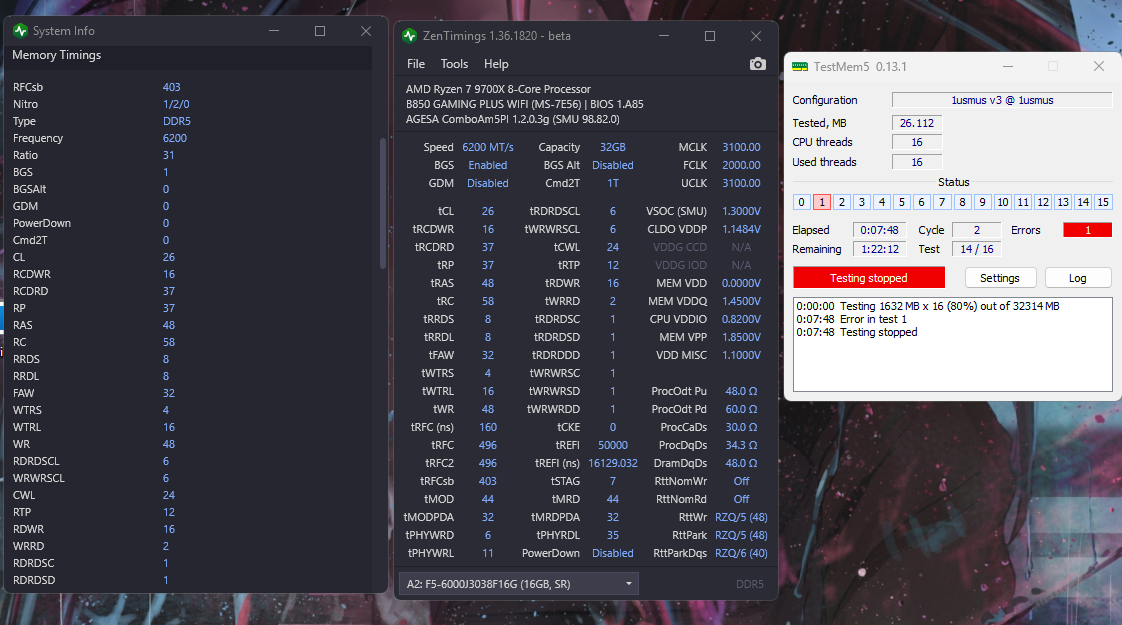Screen dimensions: 1122x625
Task: Click the Test 14 / 16 field
Action: coord(977,249)
